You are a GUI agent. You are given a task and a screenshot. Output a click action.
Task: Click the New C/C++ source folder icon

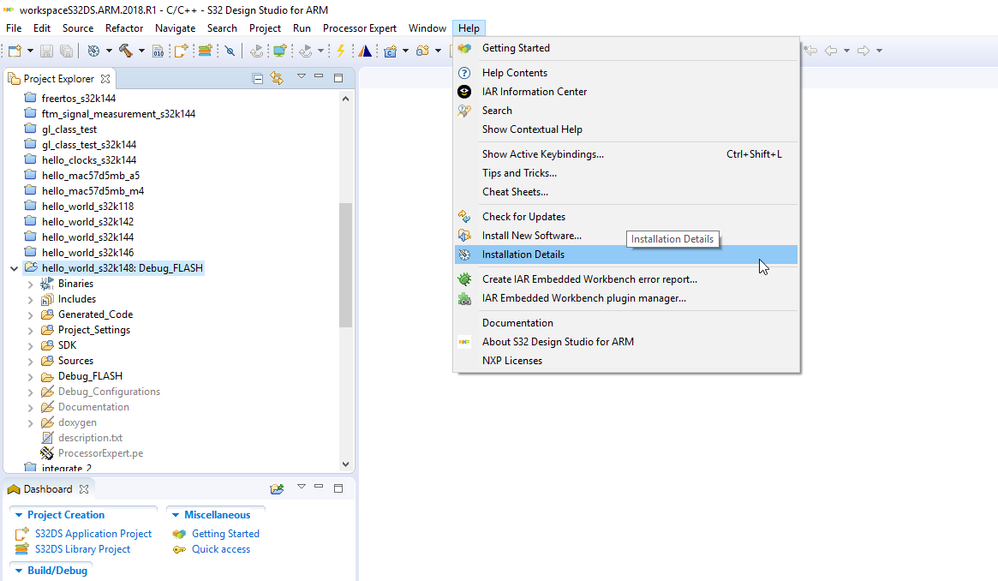423,51
